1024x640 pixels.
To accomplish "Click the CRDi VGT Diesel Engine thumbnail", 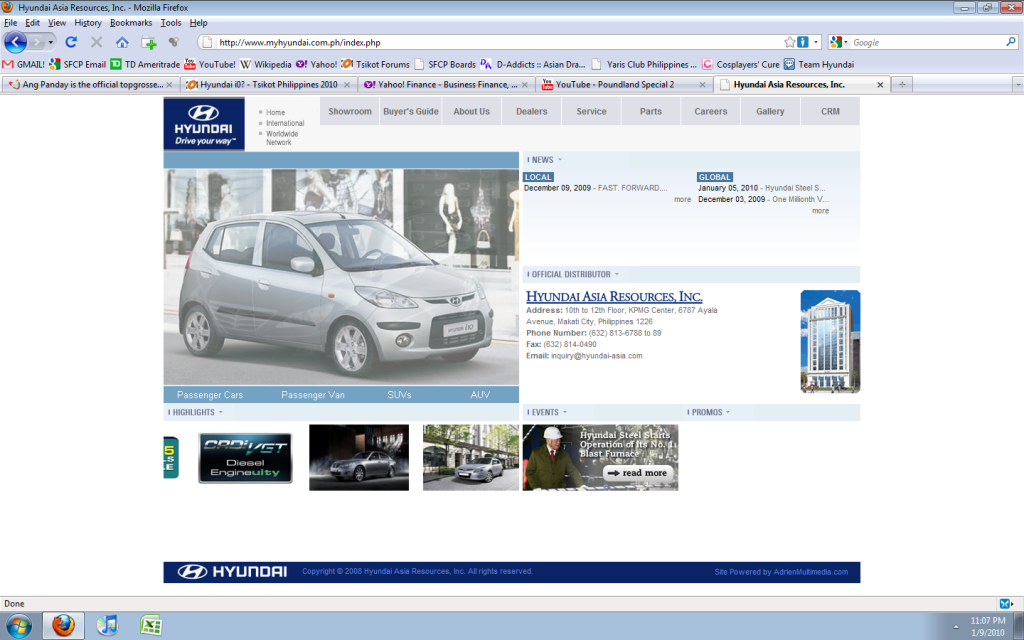I will (x=246, y=458).
